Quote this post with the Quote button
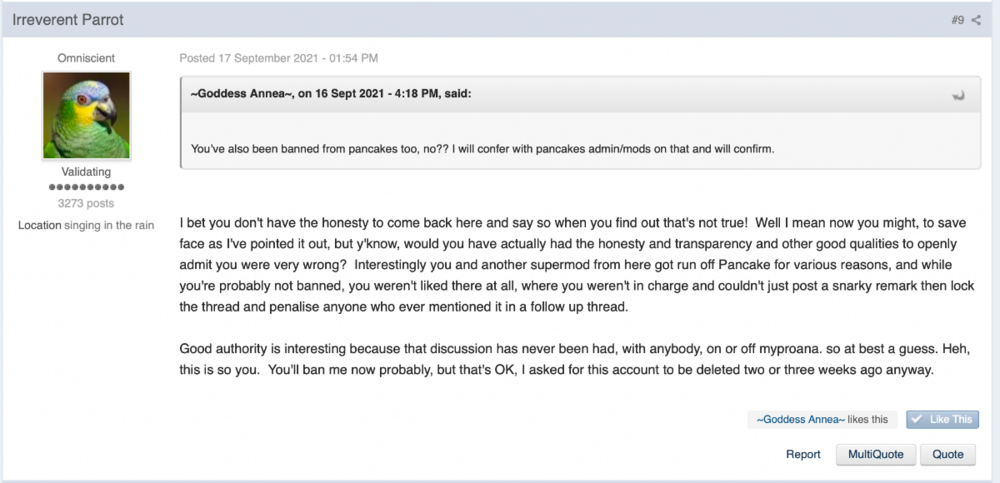Image resolution: width=1000 pixels, height=483 pixels. (x=948, y=454)
